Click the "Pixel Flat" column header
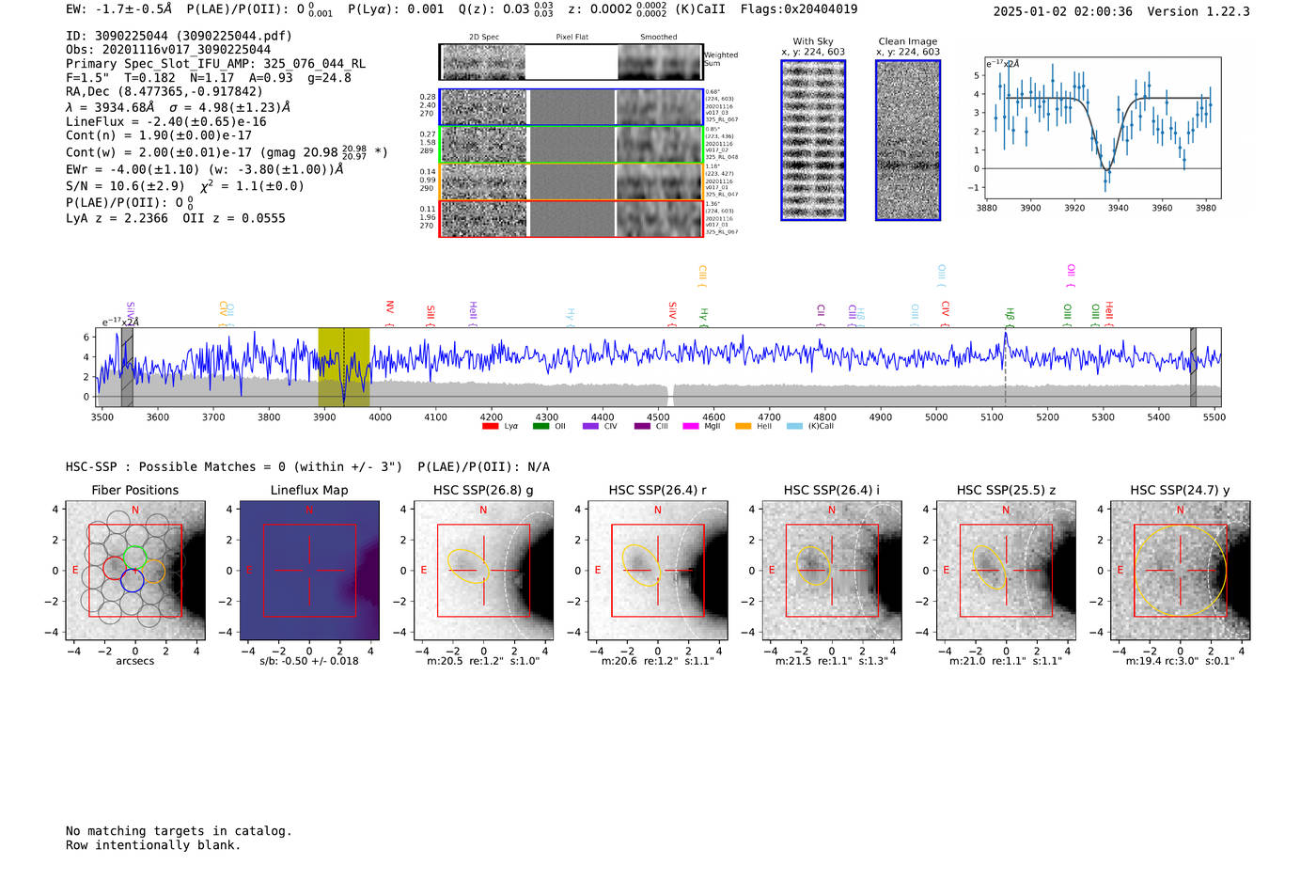 [x=572, y=38]
